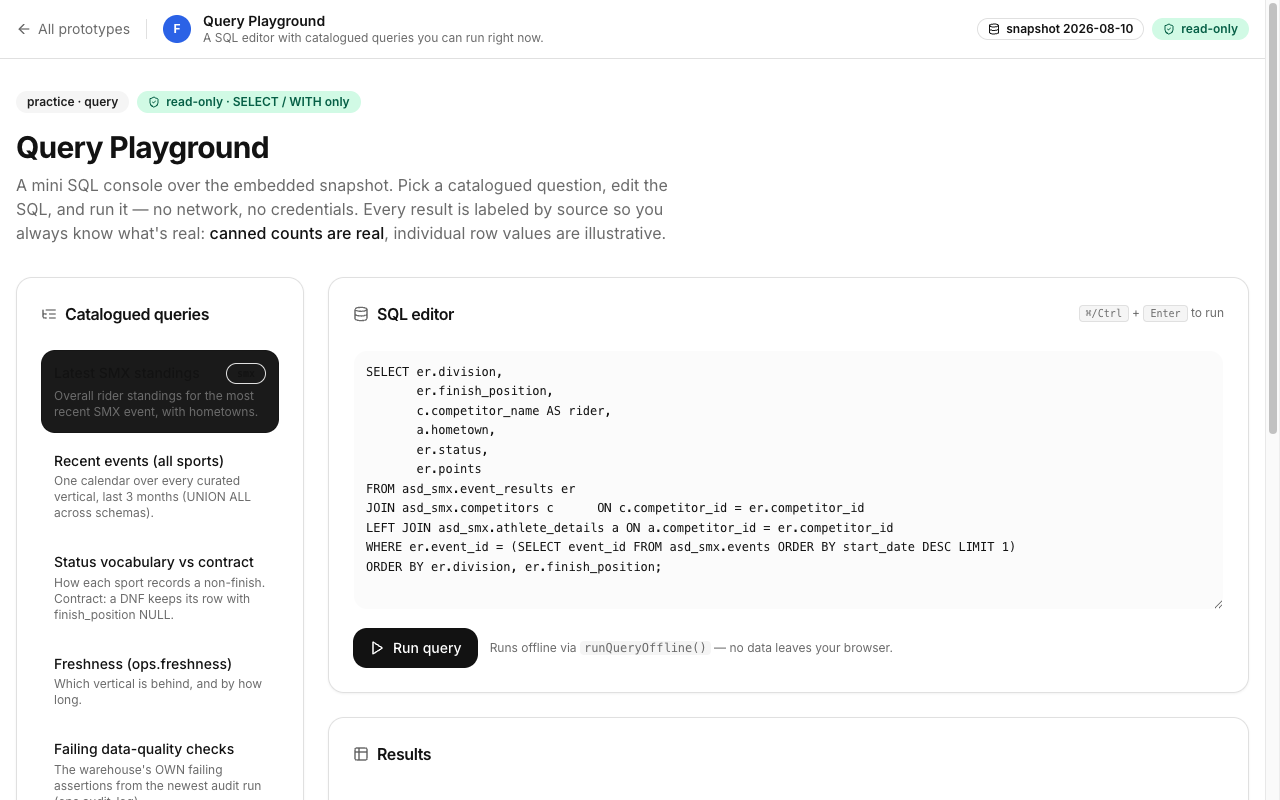Click the Catalogued queries list icon
The height and width of the screenshot is (800, 1280).
point(49,314)
